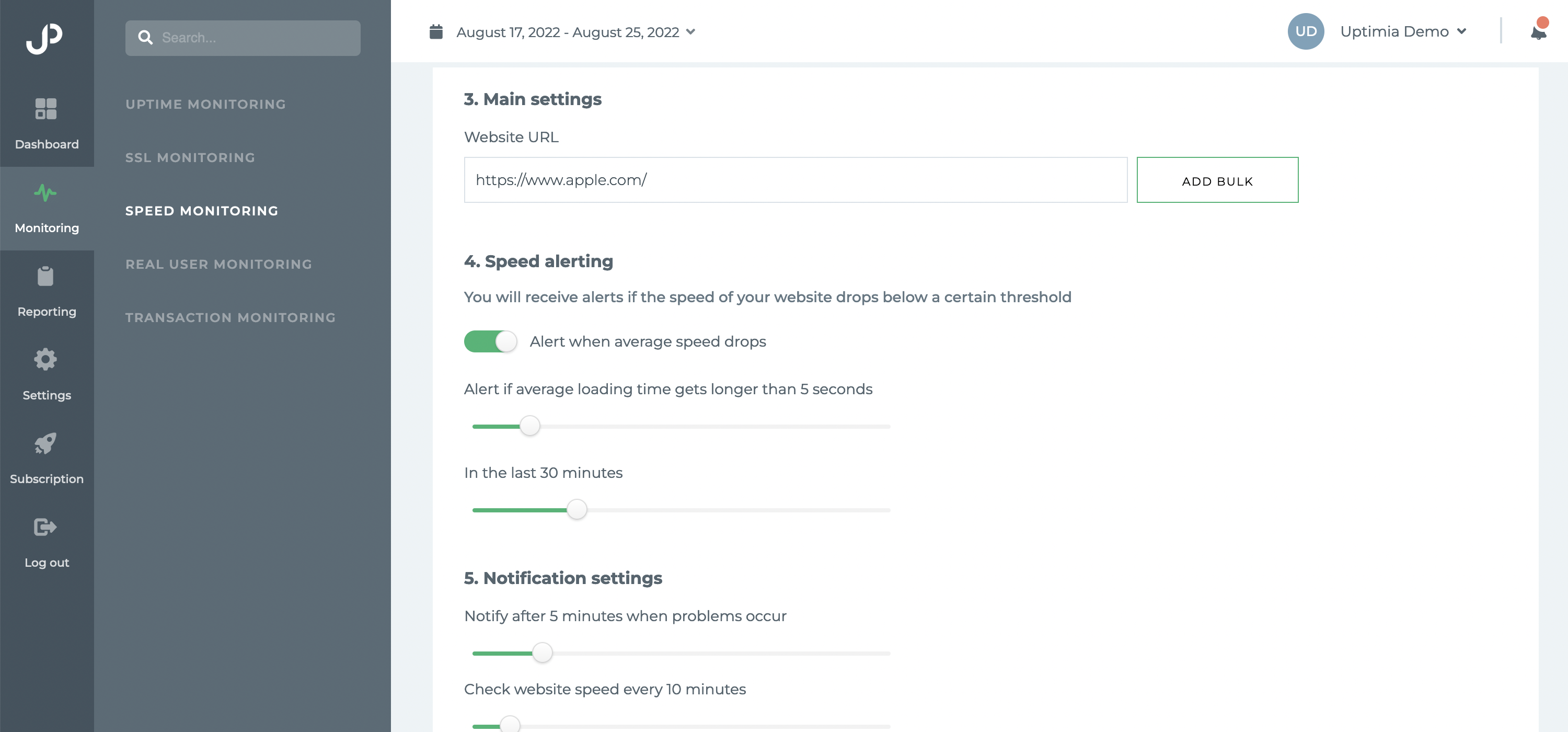Open the Reporting clipboard icon
The image size is (1568, 732).
click(45, 276)
